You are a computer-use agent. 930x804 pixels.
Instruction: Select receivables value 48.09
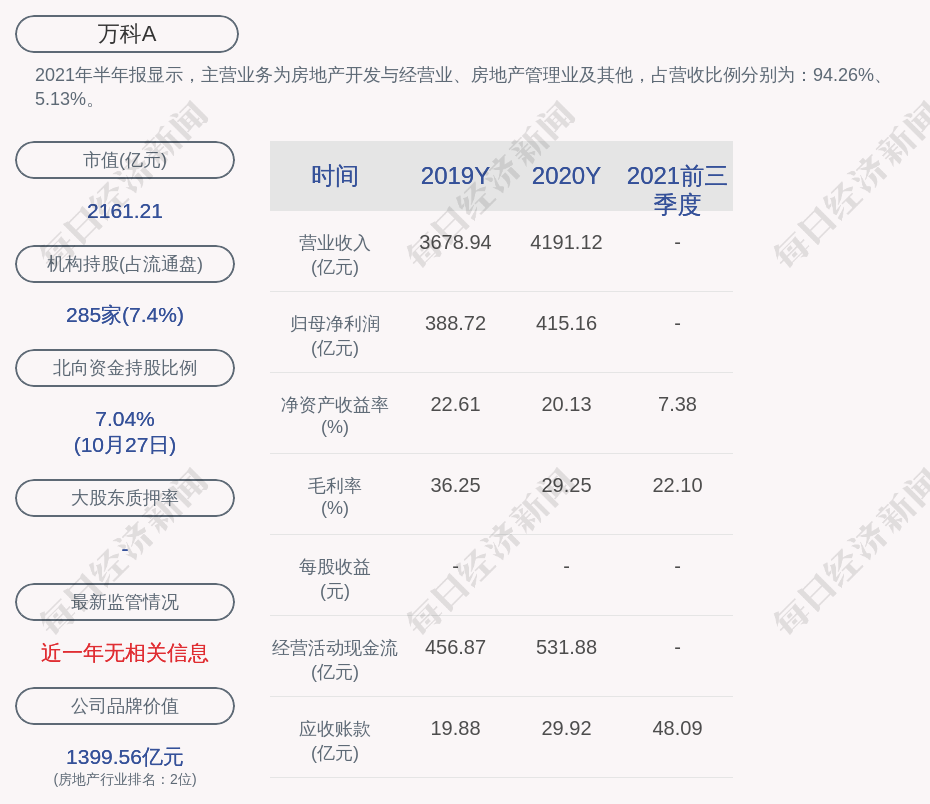point(677,729)
